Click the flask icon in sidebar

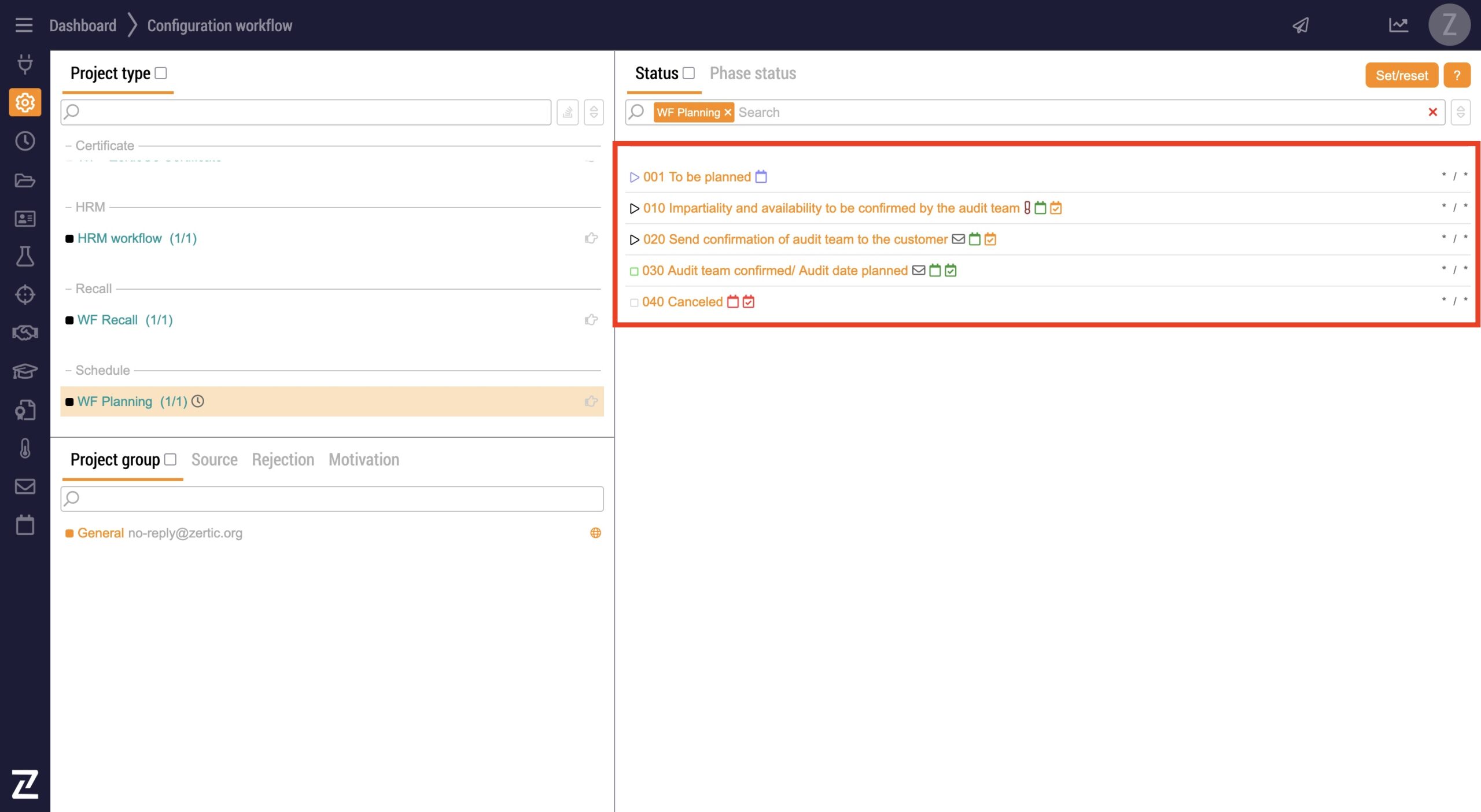(25, 256)
